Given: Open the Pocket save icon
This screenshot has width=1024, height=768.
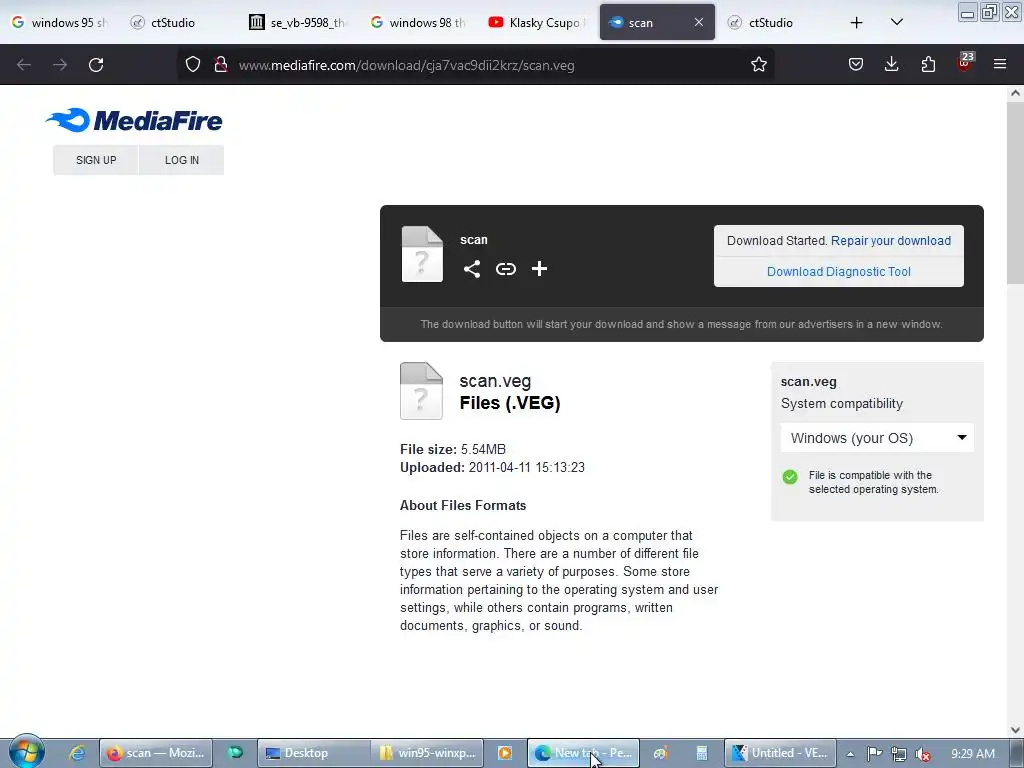Looking at the screenshot, I should pos(856,64).
